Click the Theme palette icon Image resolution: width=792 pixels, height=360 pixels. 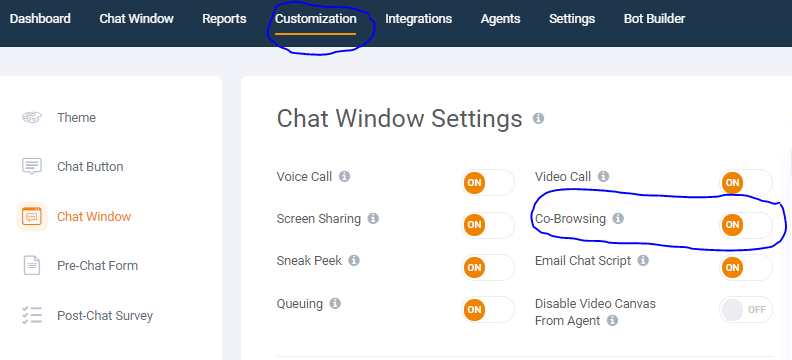click(x=32, y=118)
